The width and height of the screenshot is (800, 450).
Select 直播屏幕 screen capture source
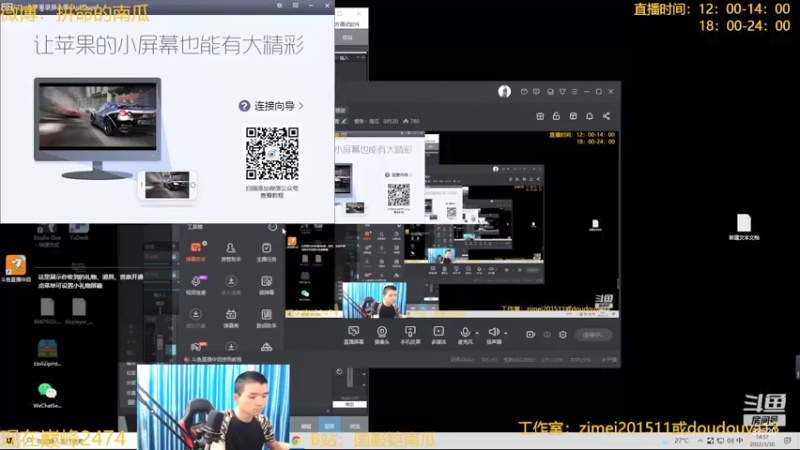(x=353, y=335)
